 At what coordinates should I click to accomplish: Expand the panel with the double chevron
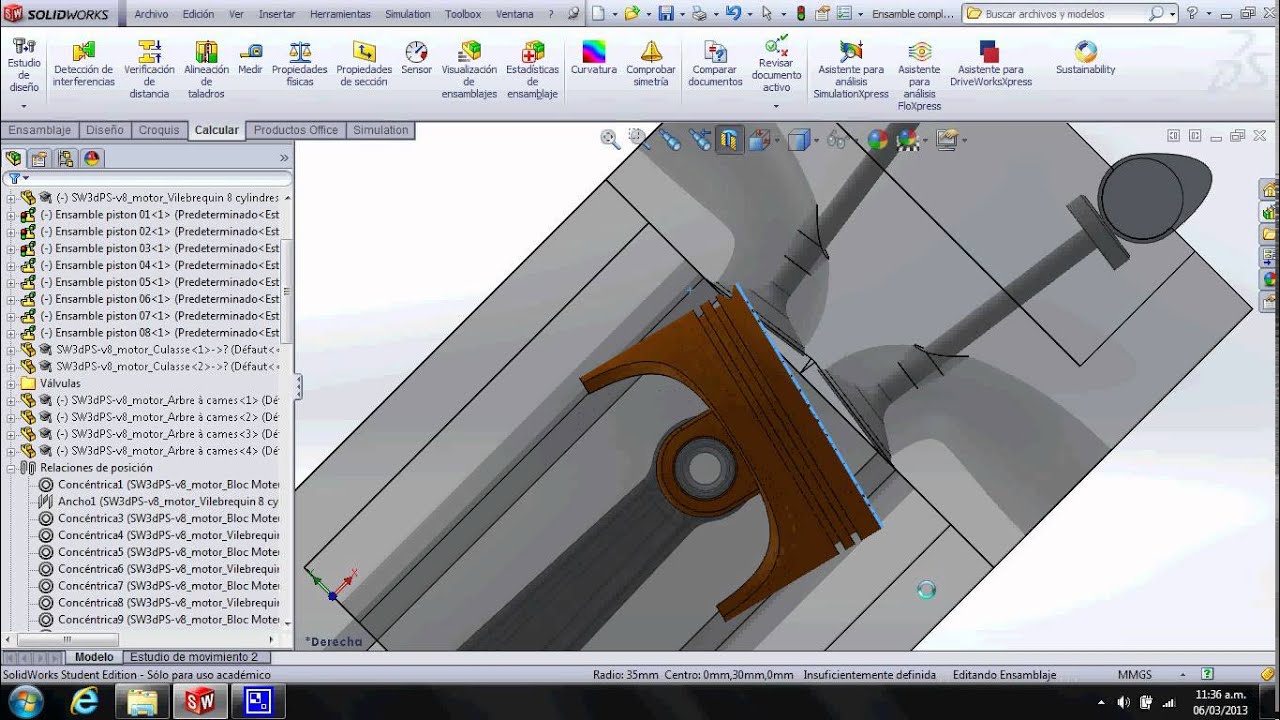pyautogui.click(x=284, y=158)
